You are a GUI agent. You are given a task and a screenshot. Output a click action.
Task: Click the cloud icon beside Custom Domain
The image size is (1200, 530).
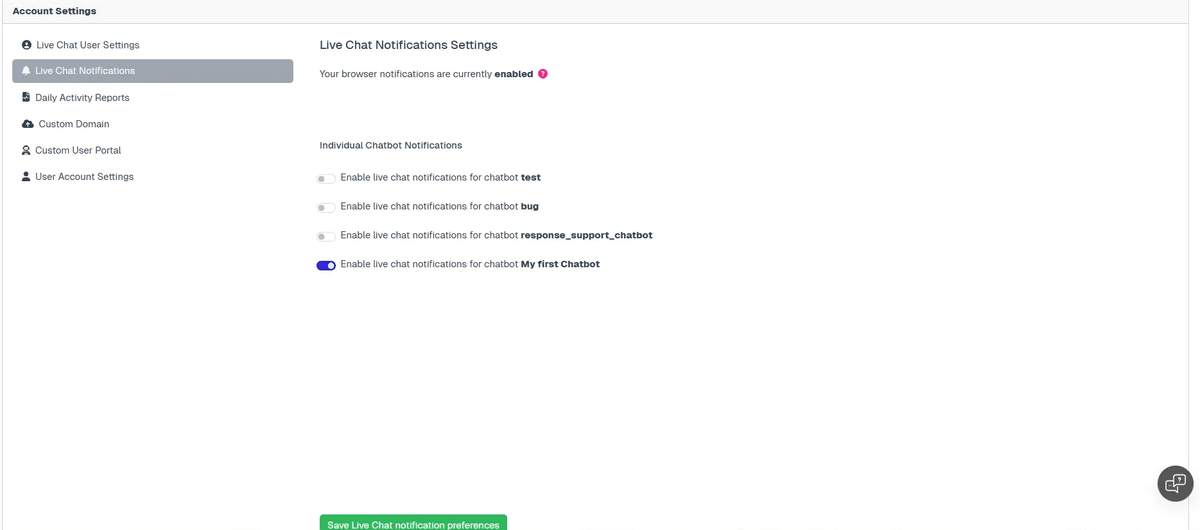click(x=28, y=124)
